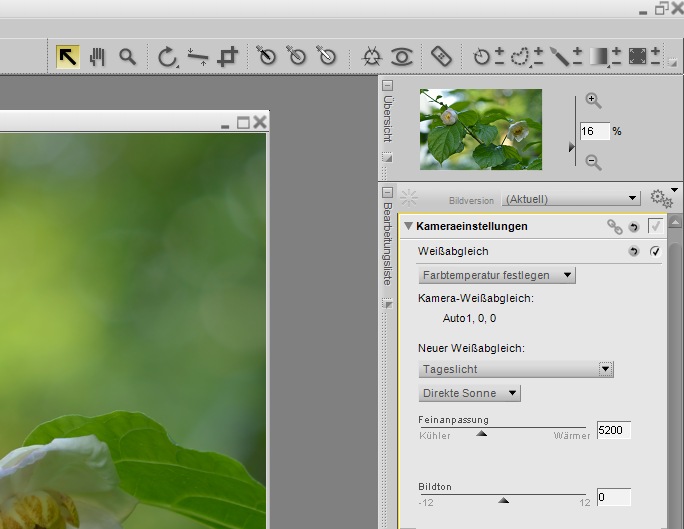The height and width of the screenshot is (529, 684).
Task: Select the Selection Gradient tool
Action: tap(600, 56)
